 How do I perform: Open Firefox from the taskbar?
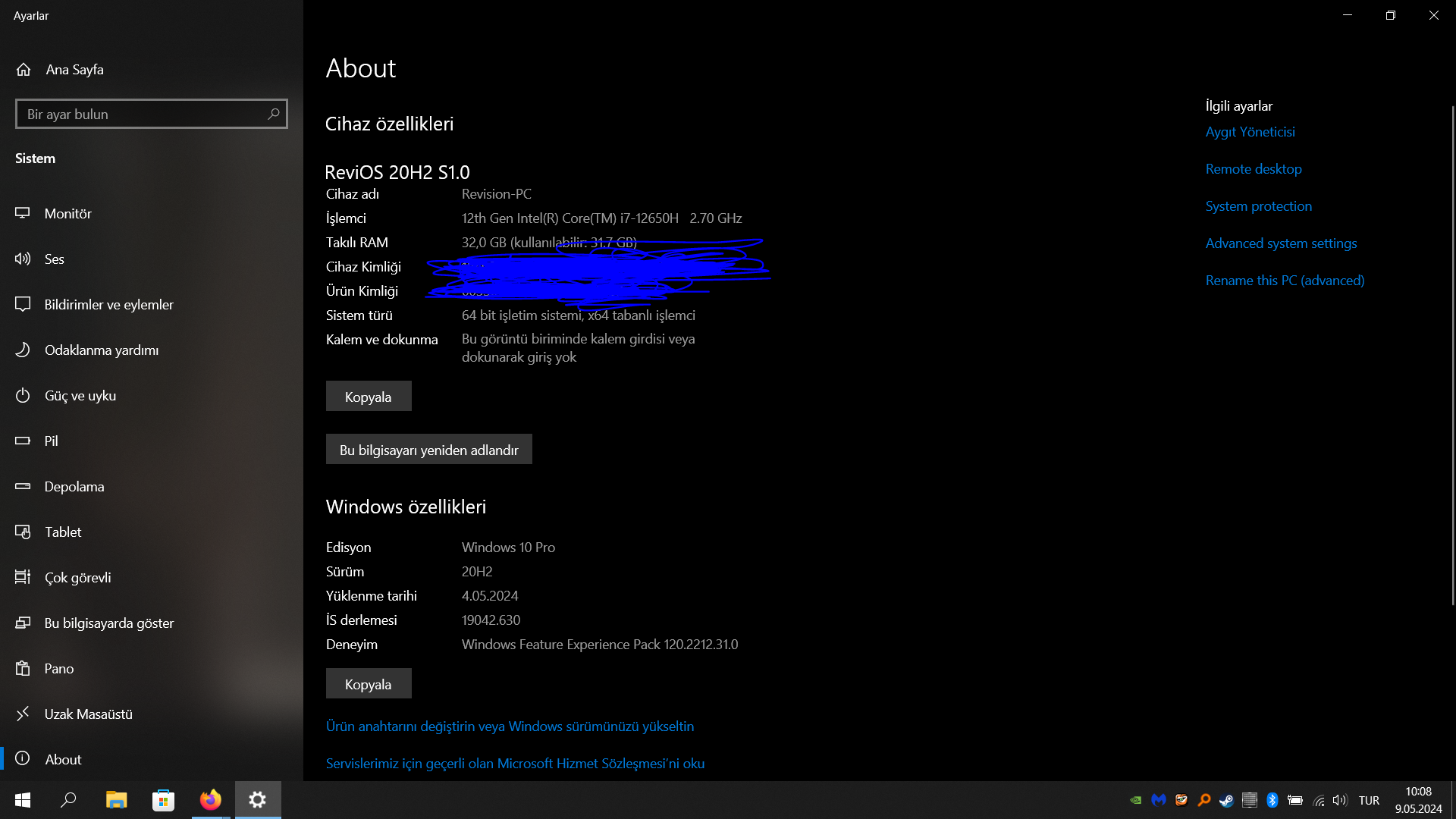click(x=210, y=800)
